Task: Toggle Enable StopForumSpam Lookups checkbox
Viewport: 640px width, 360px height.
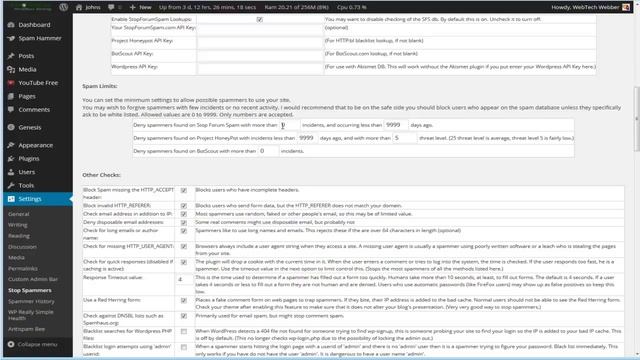Action: click(x=260, y=19)
